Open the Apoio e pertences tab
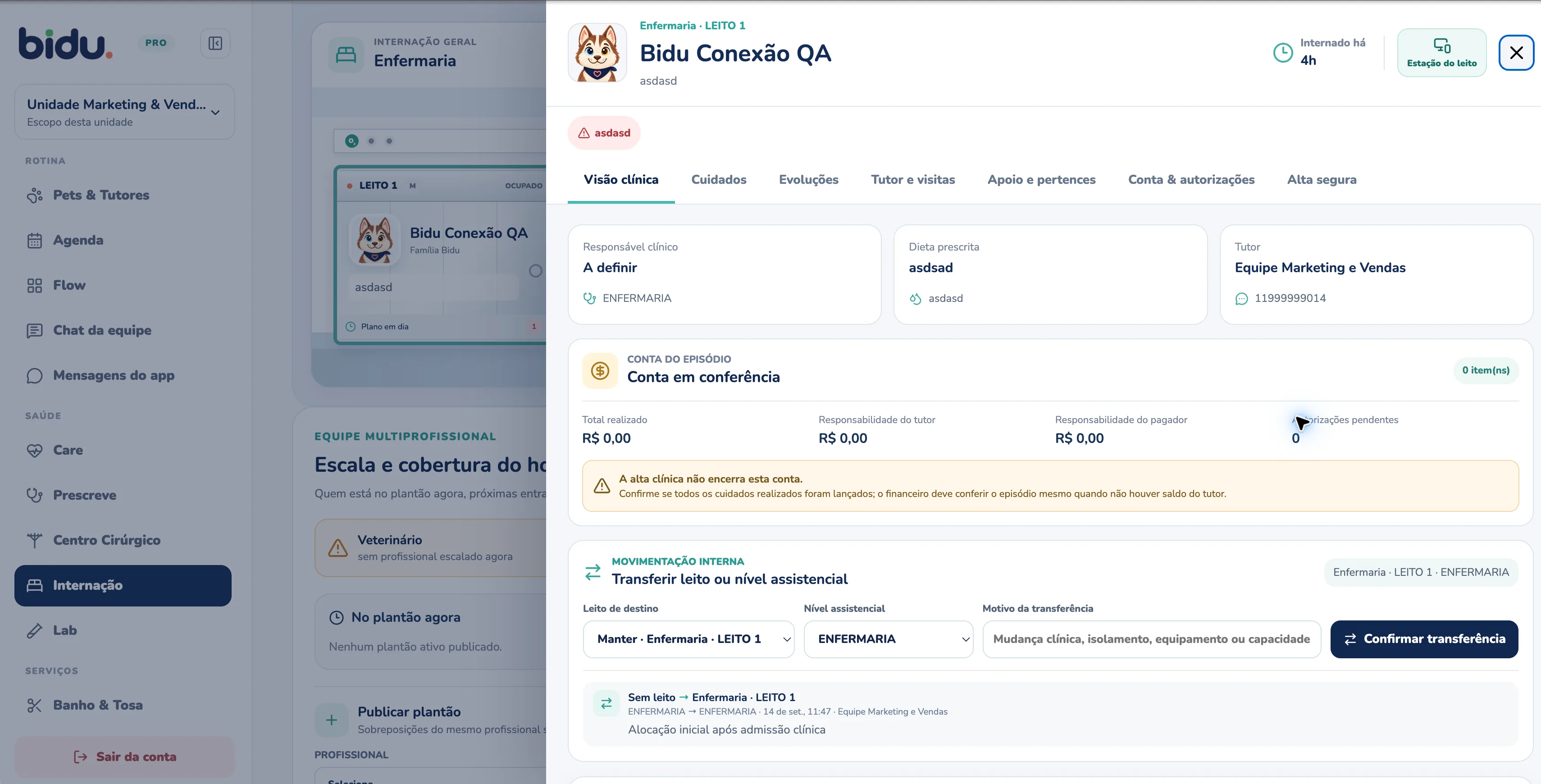Screen dimensions: 1541x784 1041,180
